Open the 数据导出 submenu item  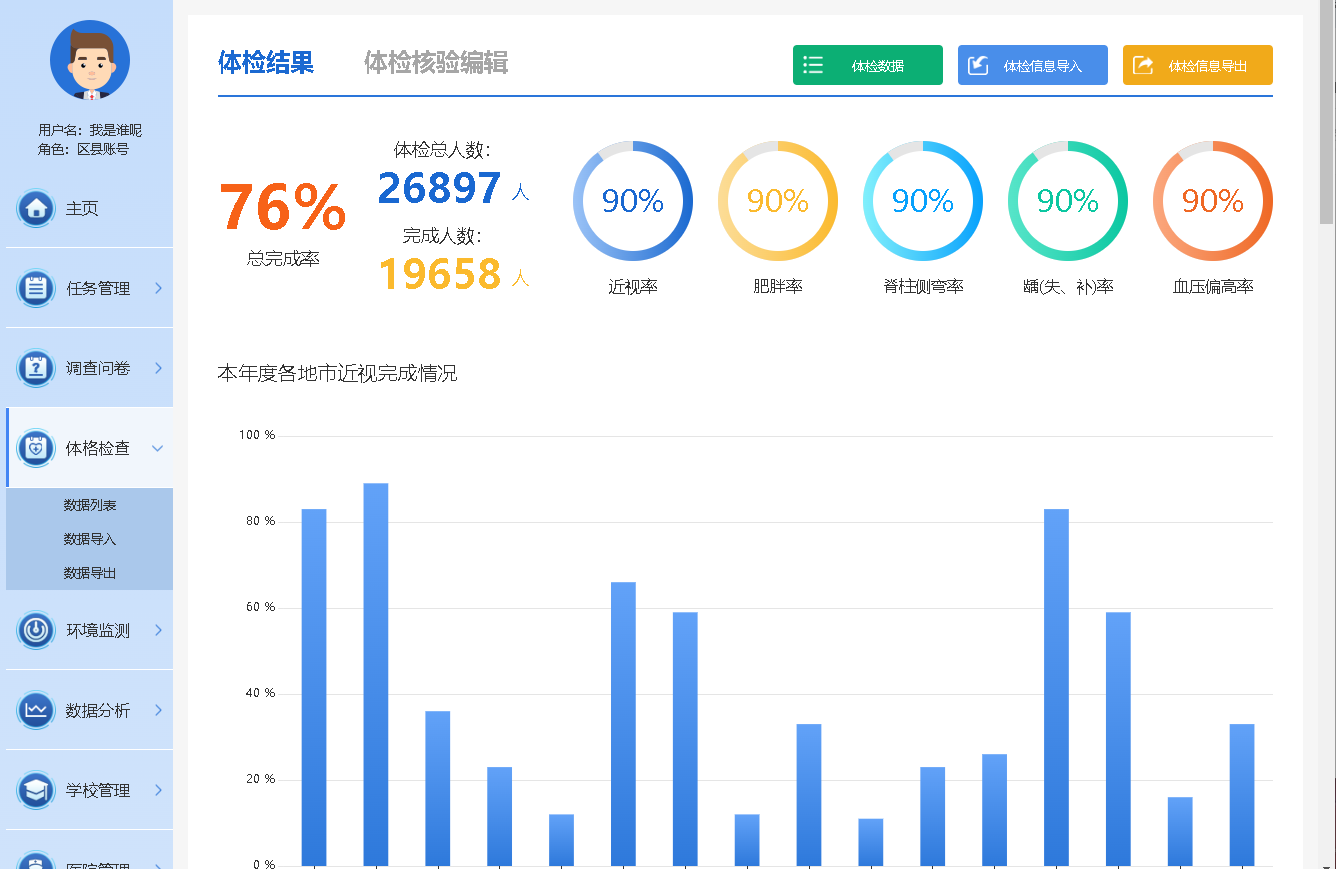click(x=90, y=573)
